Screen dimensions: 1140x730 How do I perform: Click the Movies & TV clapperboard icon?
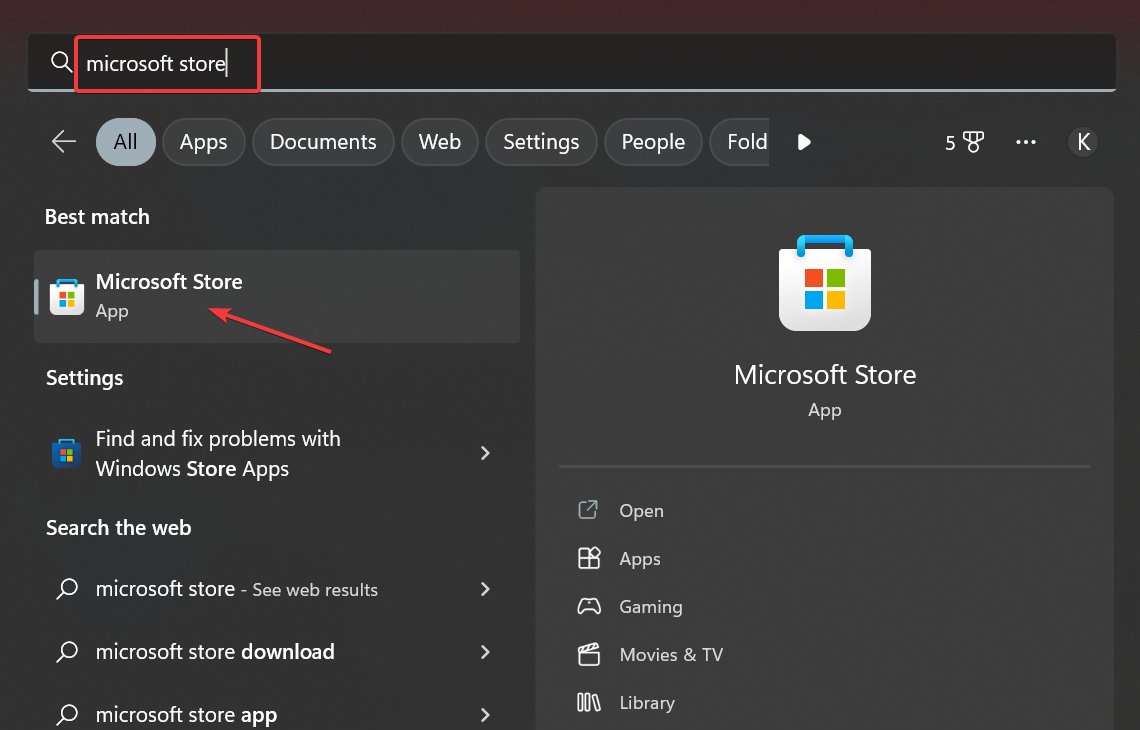(x=589, y=654)
